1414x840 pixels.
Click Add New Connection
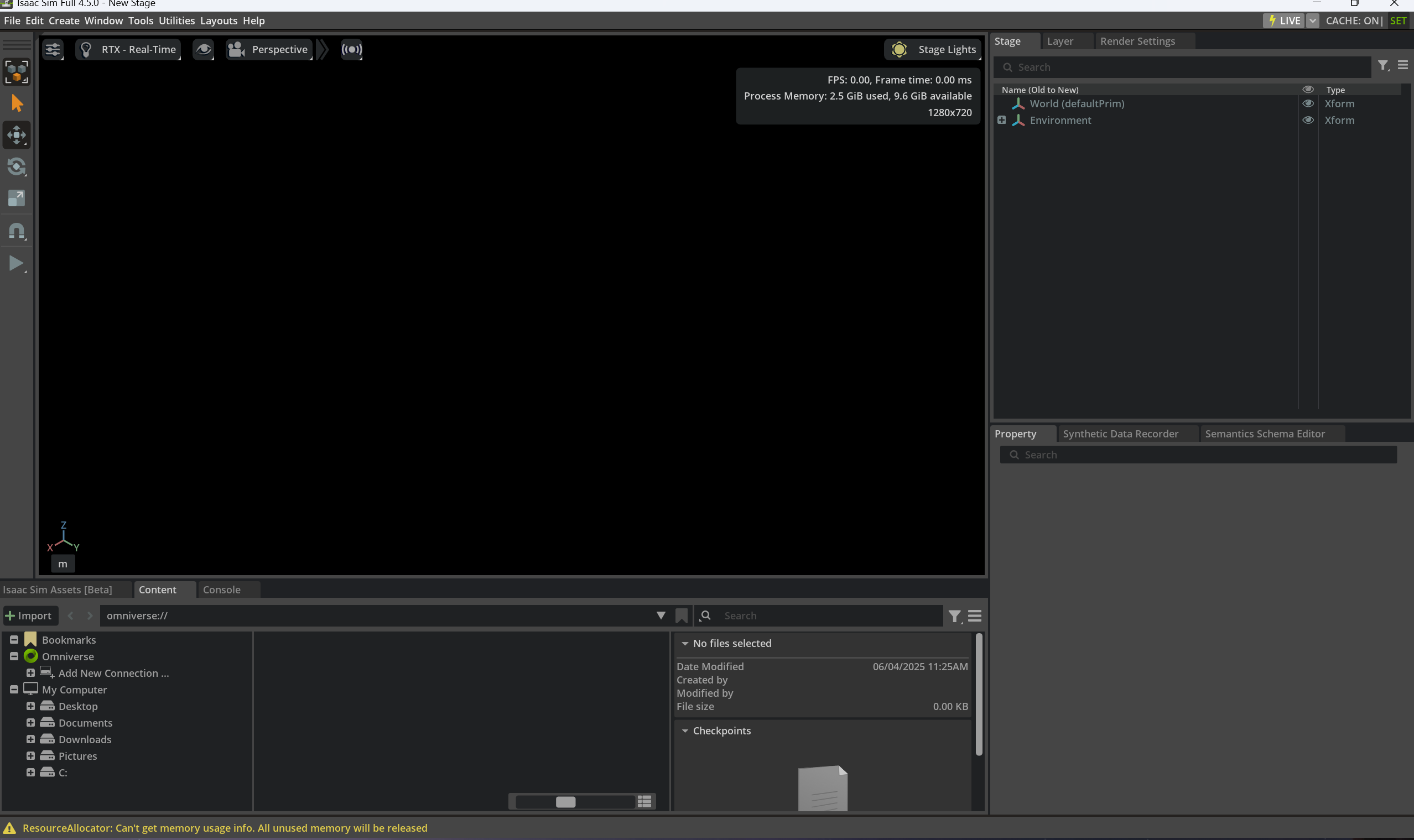(x=112, y=673)
